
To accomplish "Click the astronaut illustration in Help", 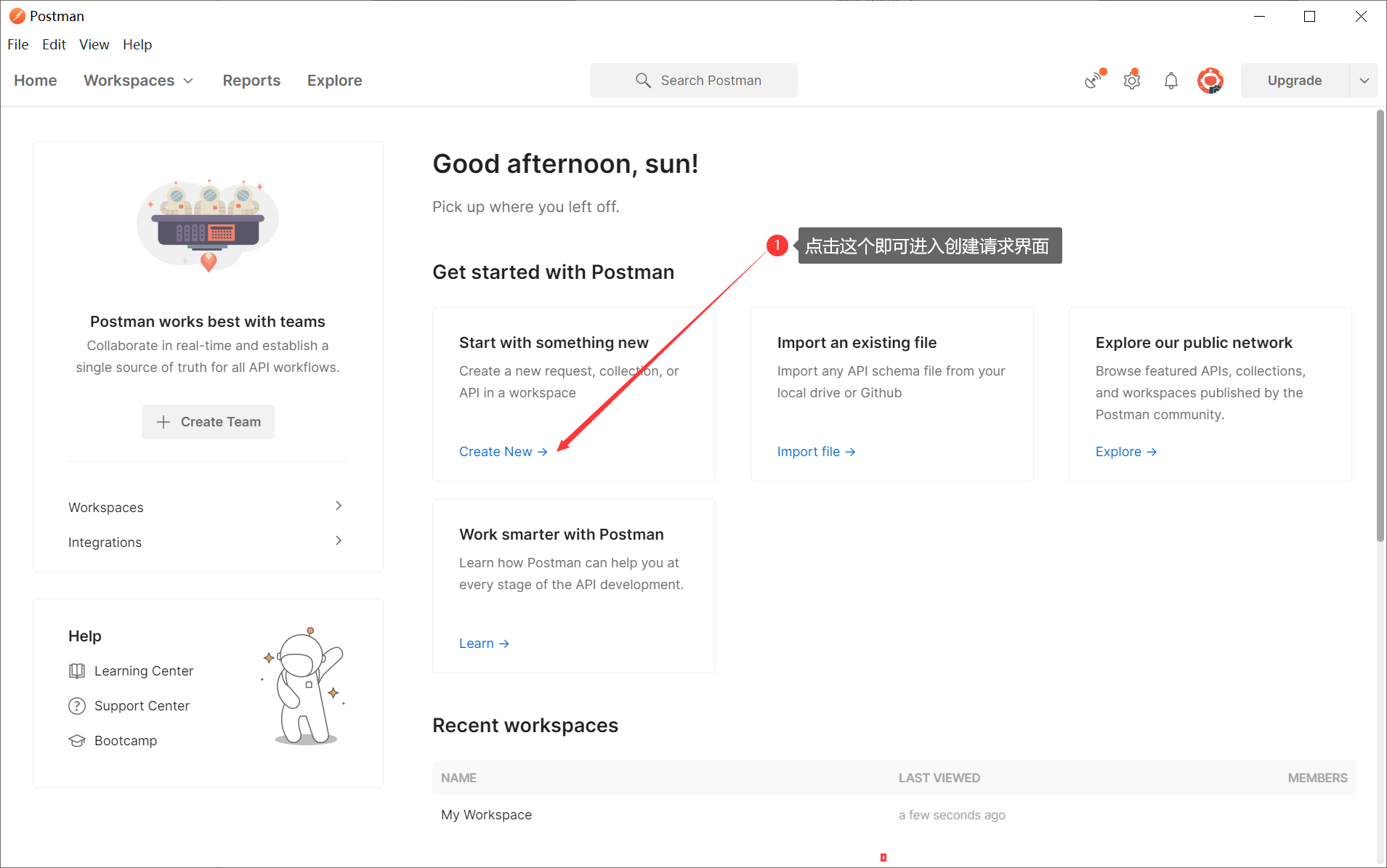I will [x=304, y=686].
